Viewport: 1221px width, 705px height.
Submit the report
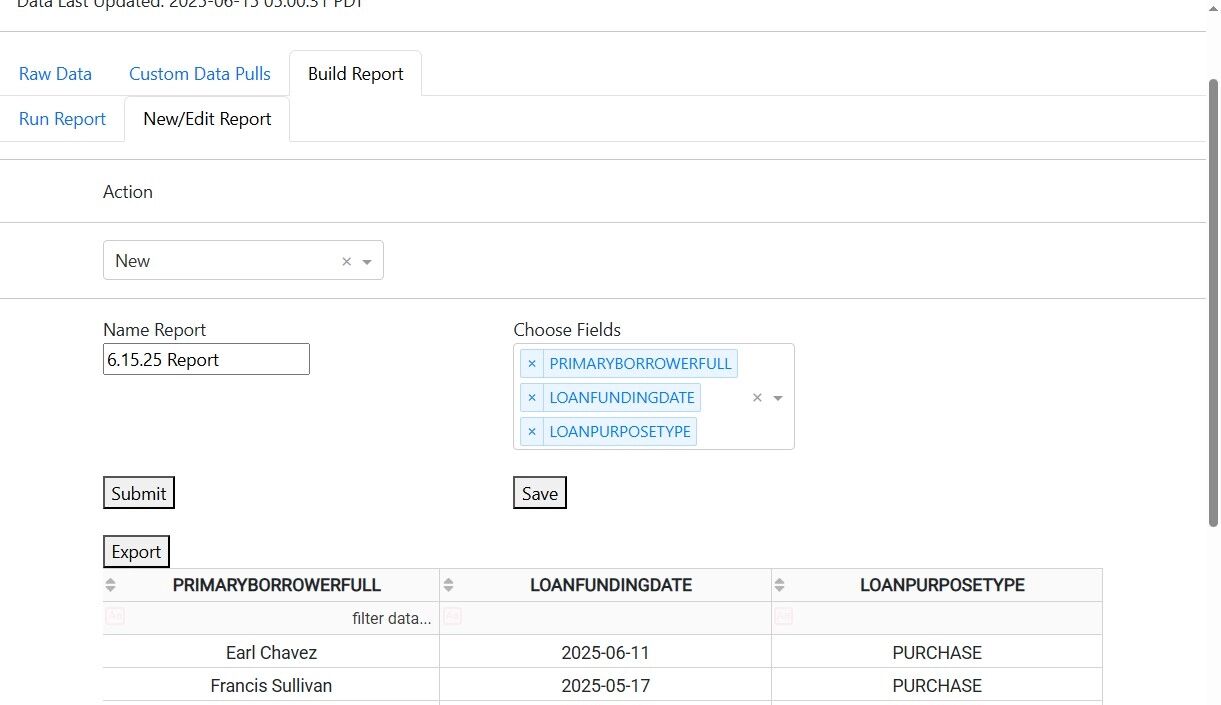click(x=139, y=493)
